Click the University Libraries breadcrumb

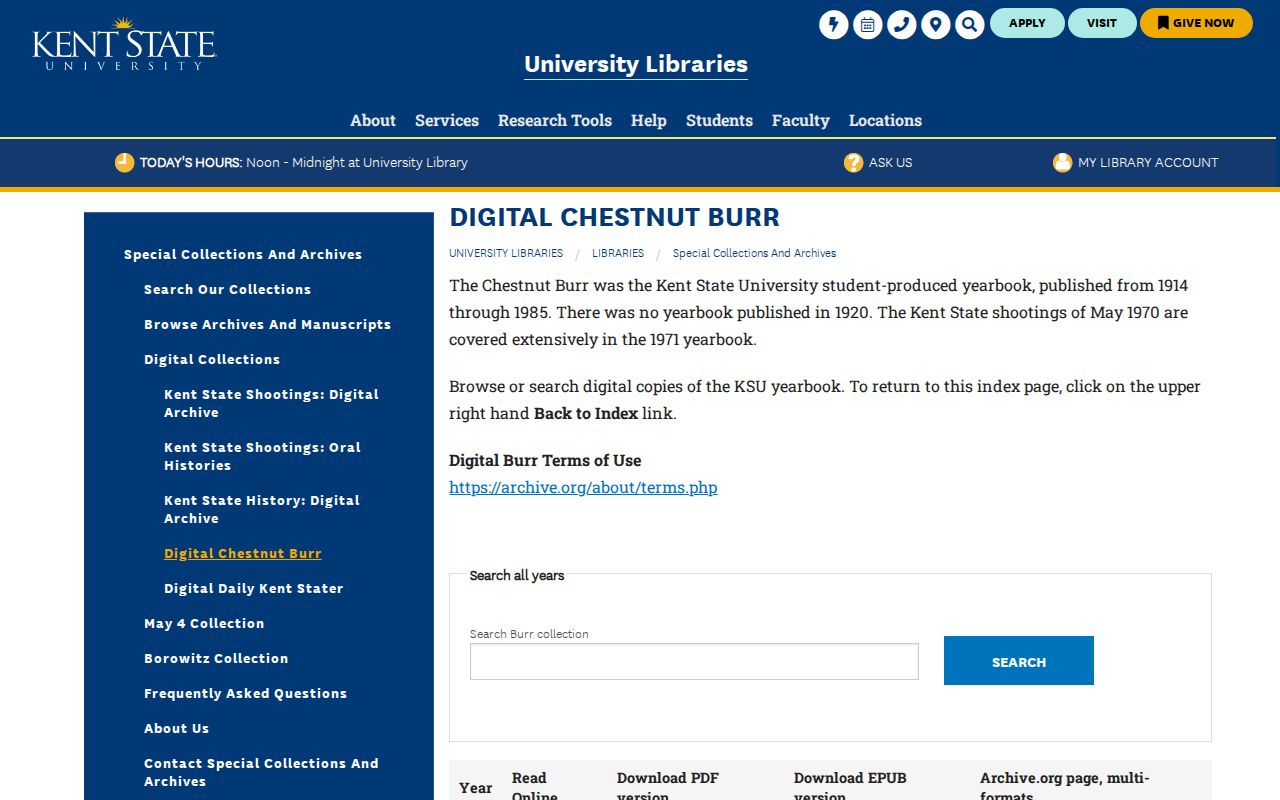point(506,253)
